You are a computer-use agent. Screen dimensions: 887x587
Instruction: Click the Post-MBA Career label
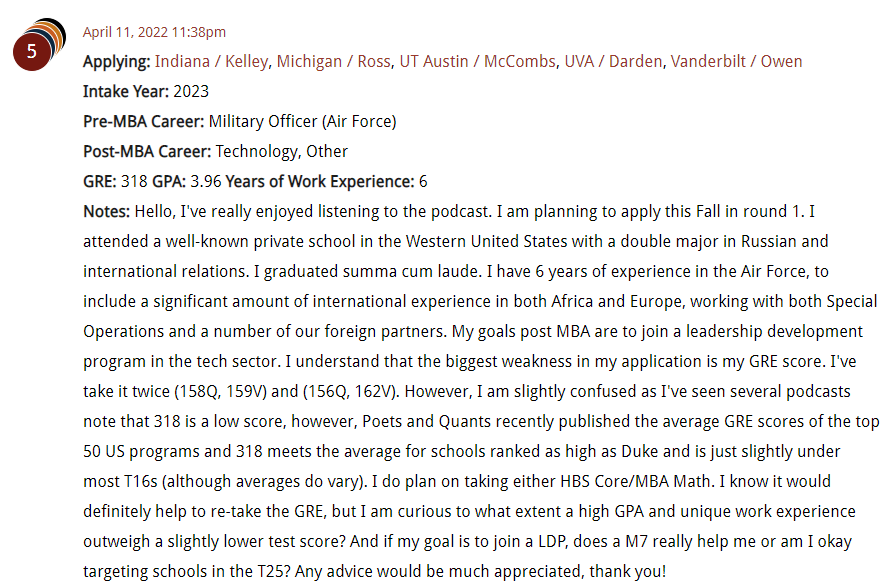pos(147,151)
